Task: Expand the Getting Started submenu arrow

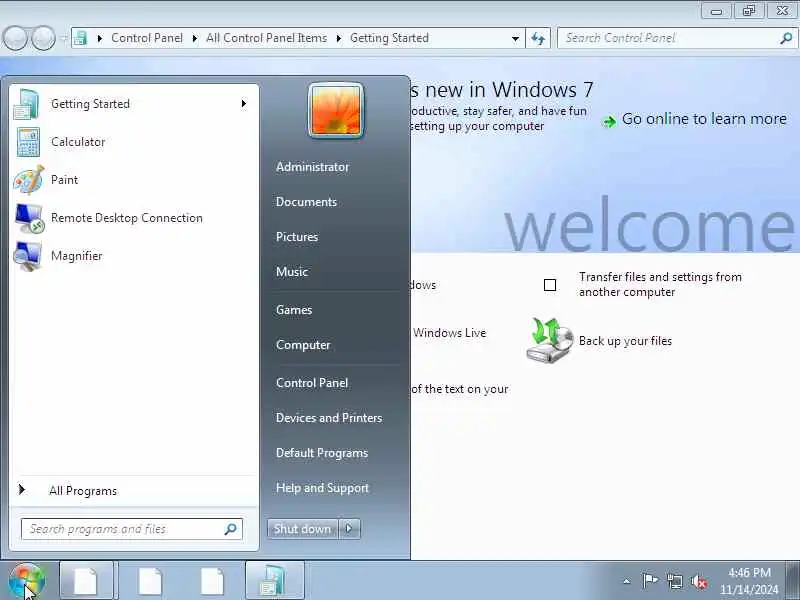Action: pos(244,104)
